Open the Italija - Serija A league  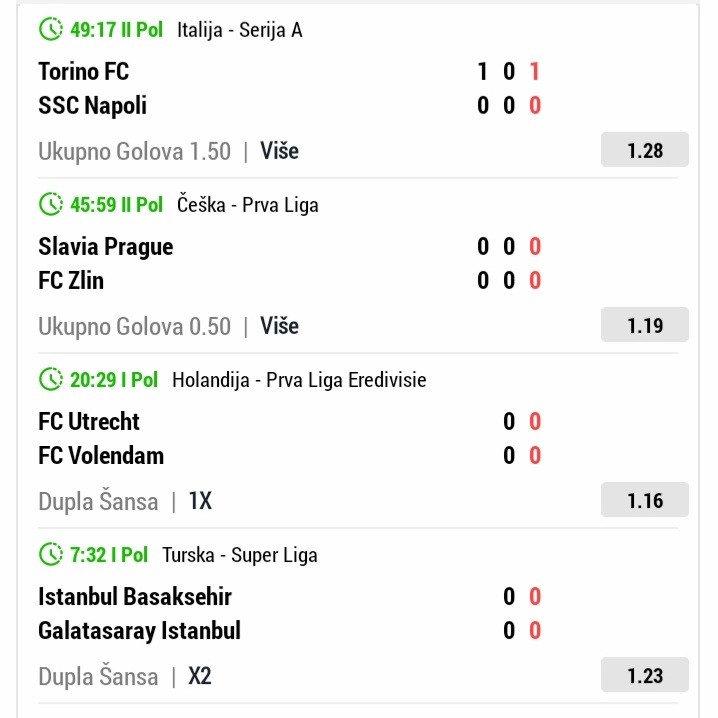pyautogui.click(x=240, y=30)
